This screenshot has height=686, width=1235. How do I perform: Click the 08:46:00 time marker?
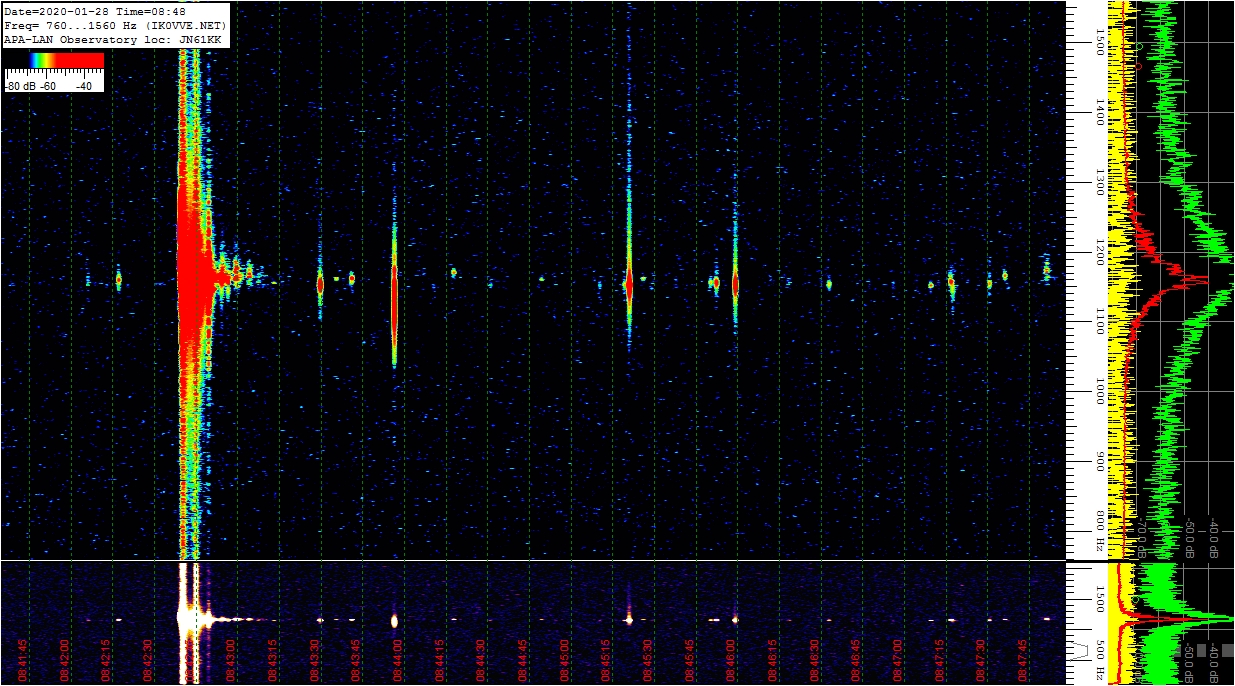[730, 660]
